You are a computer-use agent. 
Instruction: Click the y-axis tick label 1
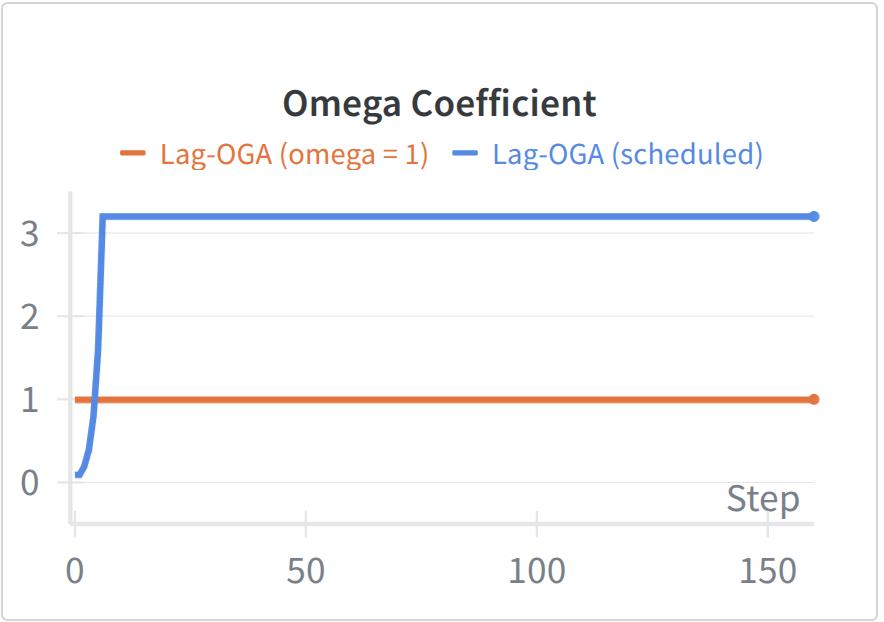coord(32,400)
